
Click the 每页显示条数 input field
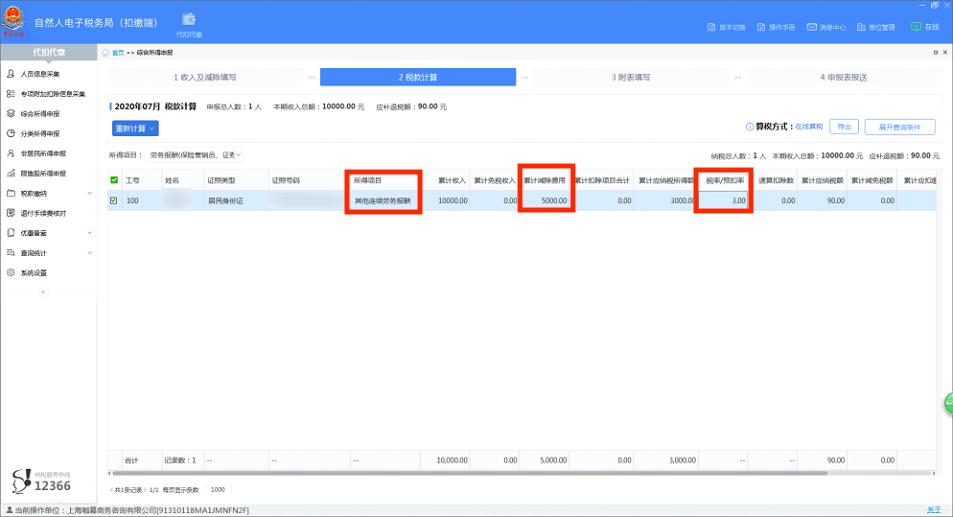217,490
